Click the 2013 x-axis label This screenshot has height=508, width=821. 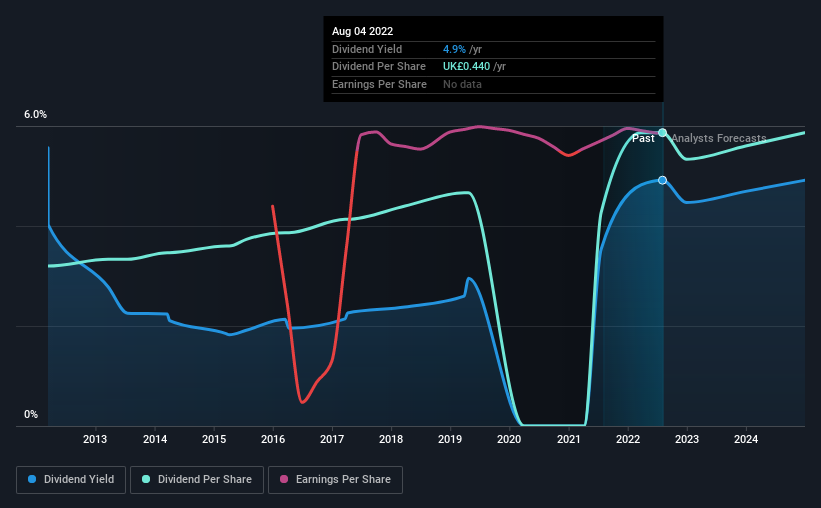[x=95, y=439]
